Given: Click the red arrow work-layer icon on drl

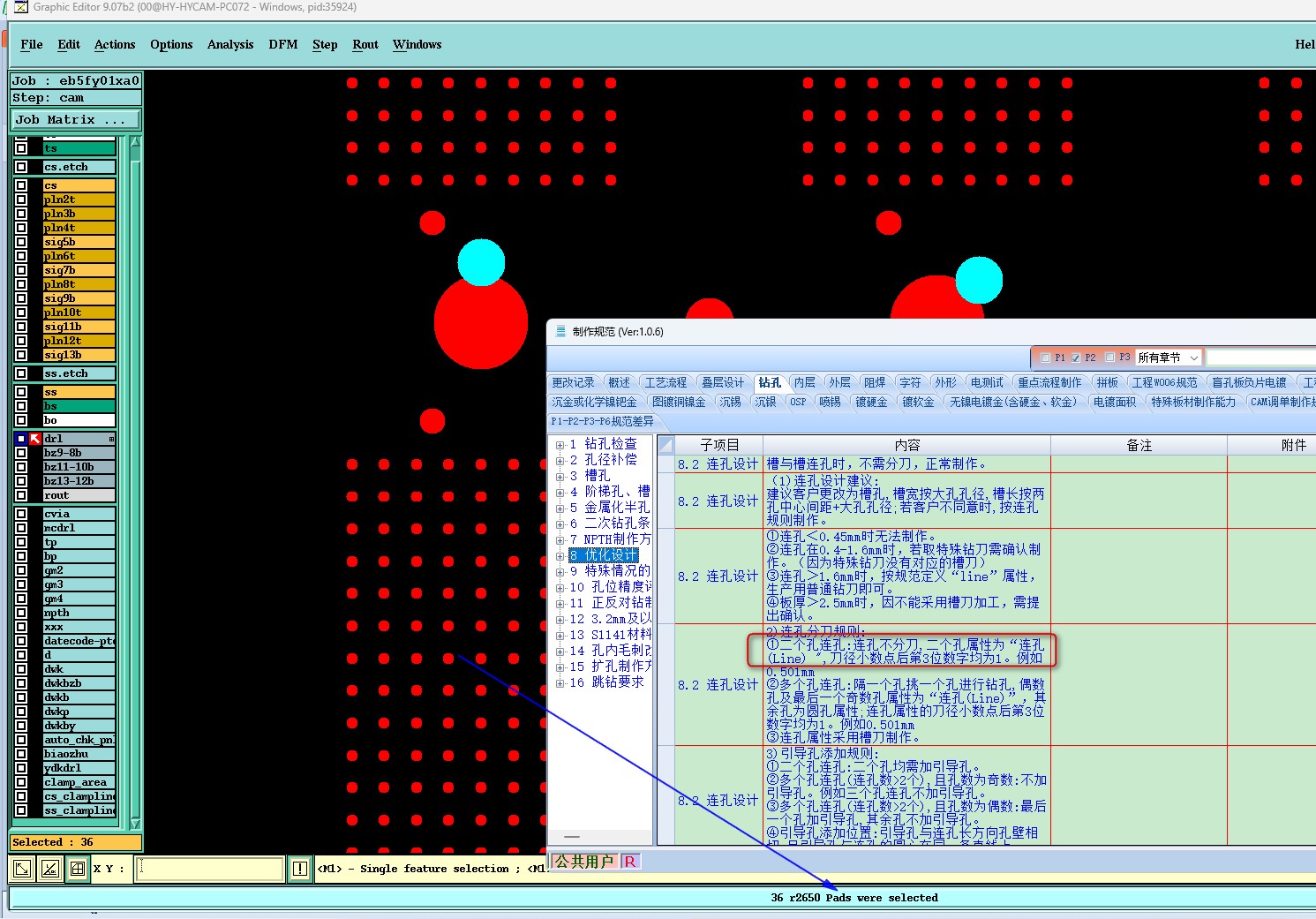Looking at the screenshot, I should [x=35, y=439].
